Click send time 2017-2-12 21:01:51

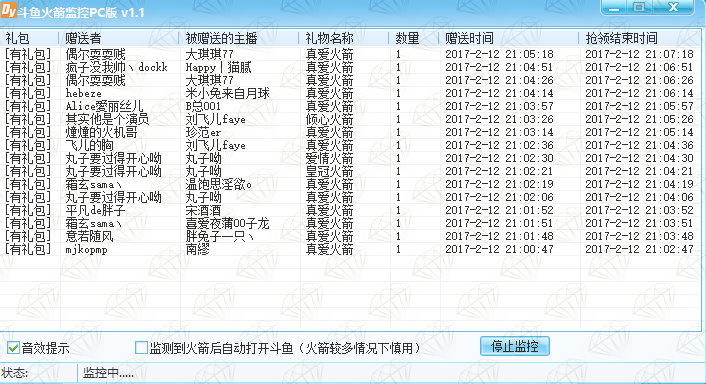click(x=499, y=223)
